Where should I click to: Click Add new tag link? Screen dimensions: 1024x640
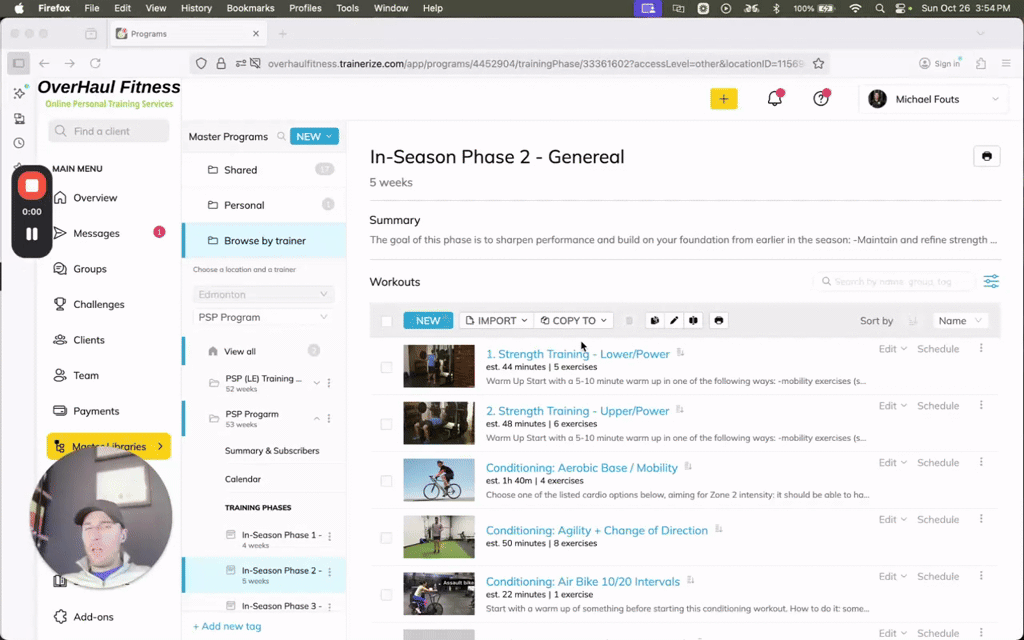pyautogui.click(x=227, y=626)
